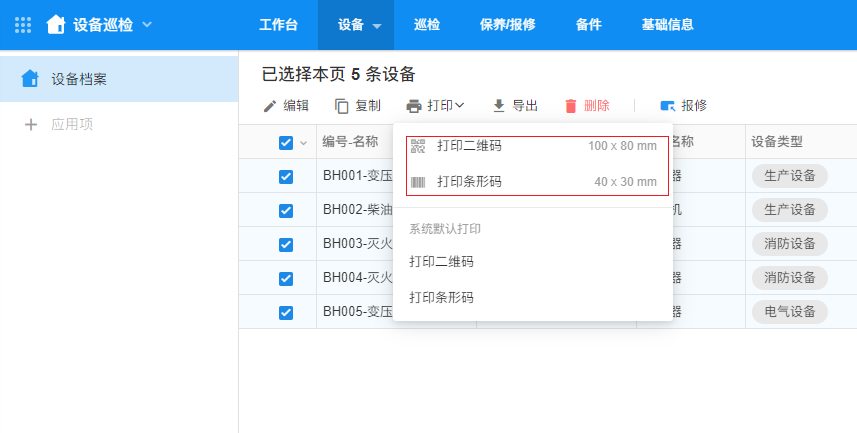Click the app grid launcher icon

[23, 24]
